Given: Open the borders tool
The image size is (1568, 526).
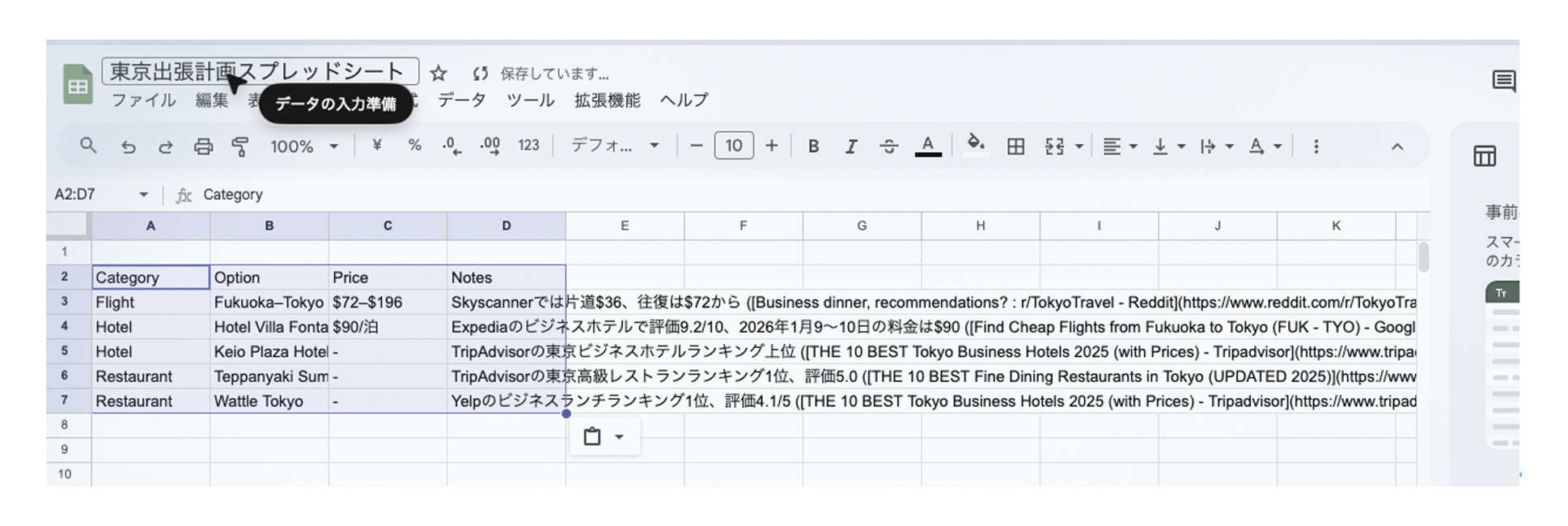Looking at the screenshot, I should pyautogui.click(x=1015, y=146).
